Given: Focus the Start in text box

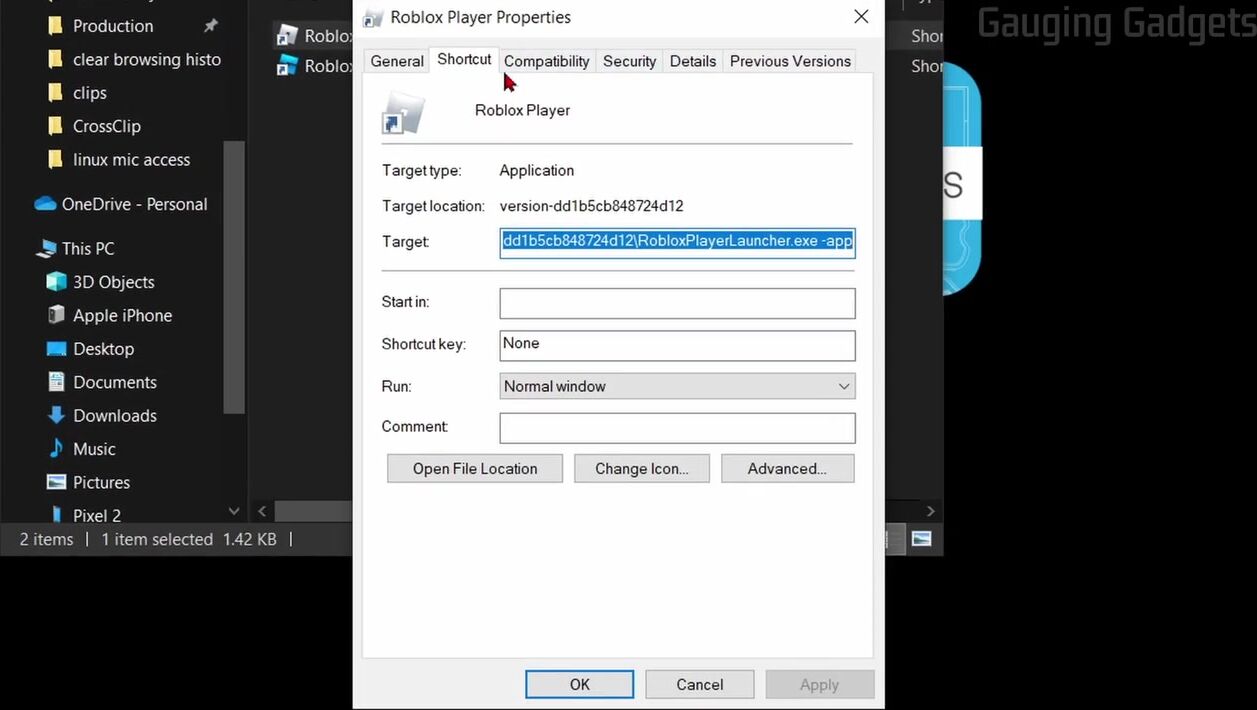Looking at the screenshot, I should pyautogui.click(x=677, y=303).
